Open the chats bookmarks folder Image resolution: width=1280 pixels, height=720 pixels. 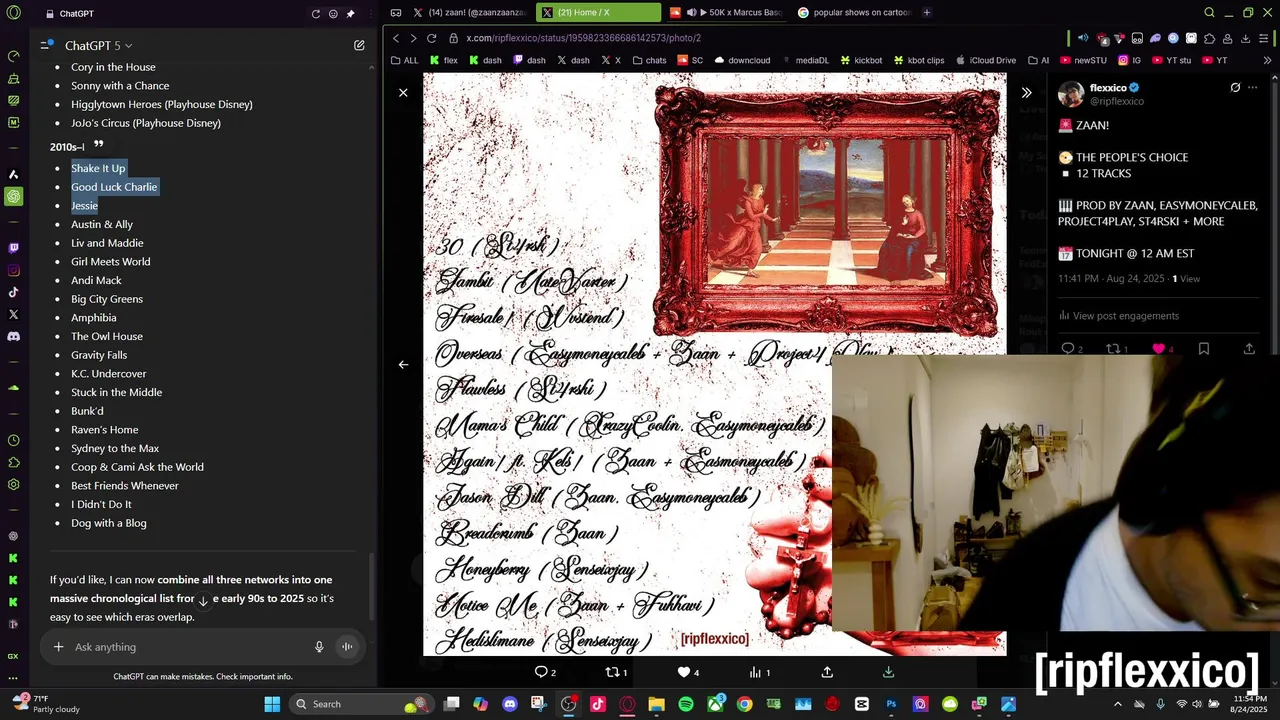(x=648, y=60)
